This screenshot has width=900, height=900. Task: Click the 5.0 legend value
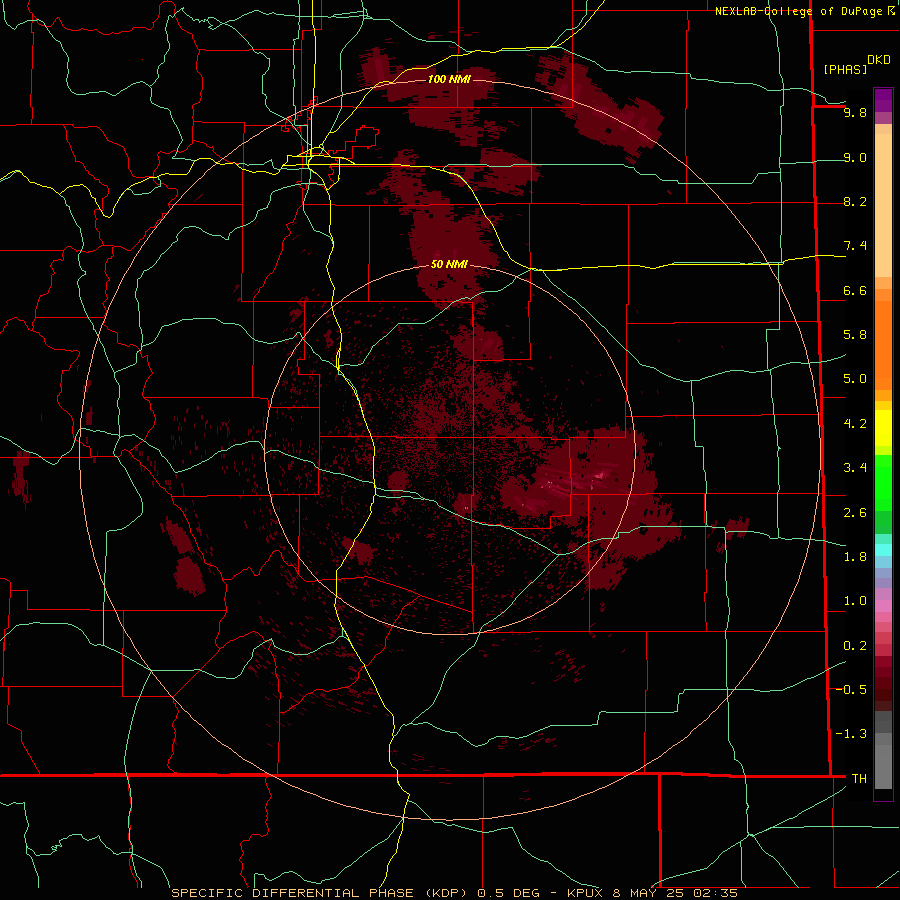(x=855, y=379)
